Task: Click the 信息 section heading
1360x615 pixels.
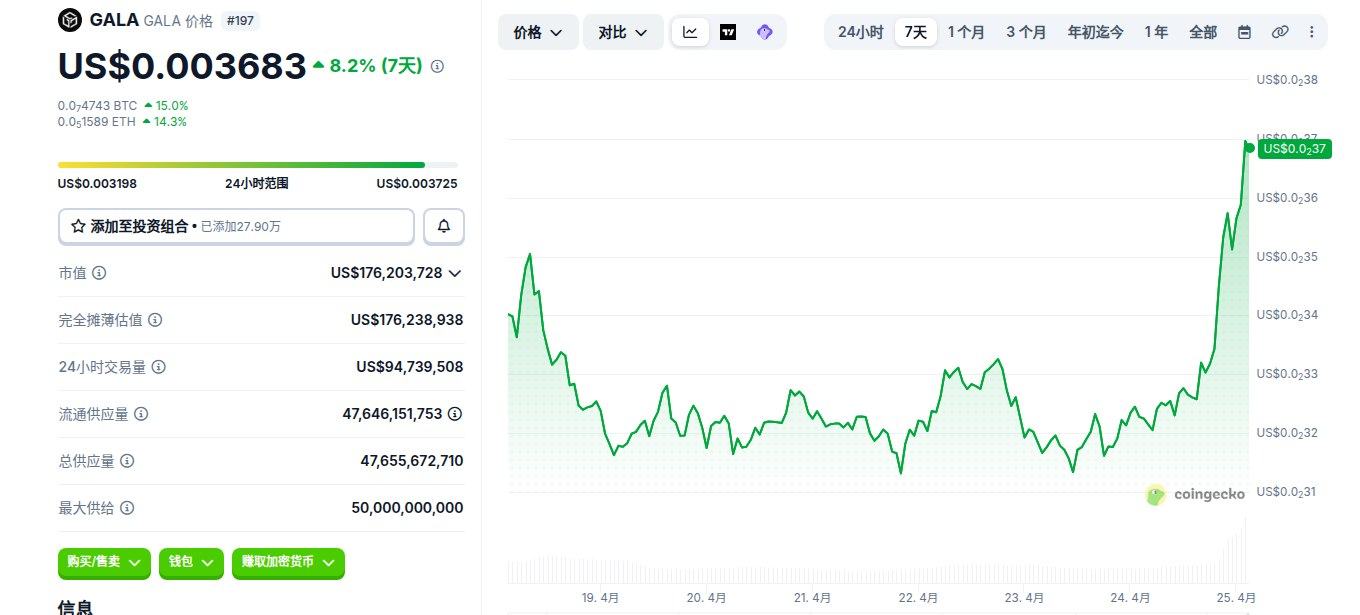Action: tap(76, 606)
